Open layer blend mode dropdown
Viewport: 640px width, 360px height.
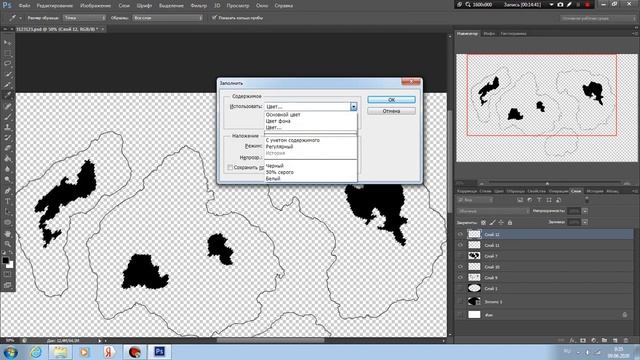(x=493, y=211)
